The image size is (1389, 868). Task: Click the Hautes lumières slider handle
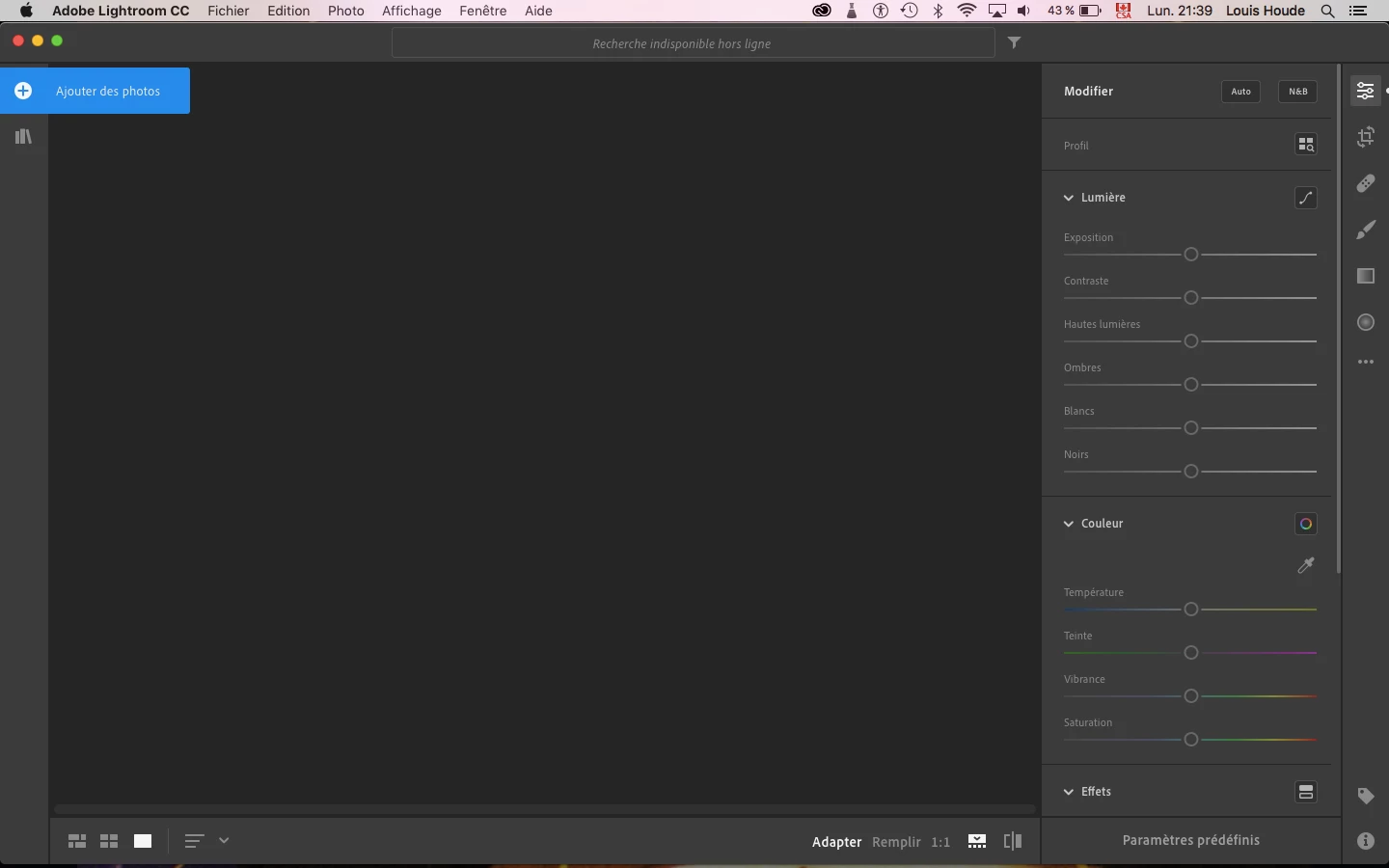click(1191, 341)
